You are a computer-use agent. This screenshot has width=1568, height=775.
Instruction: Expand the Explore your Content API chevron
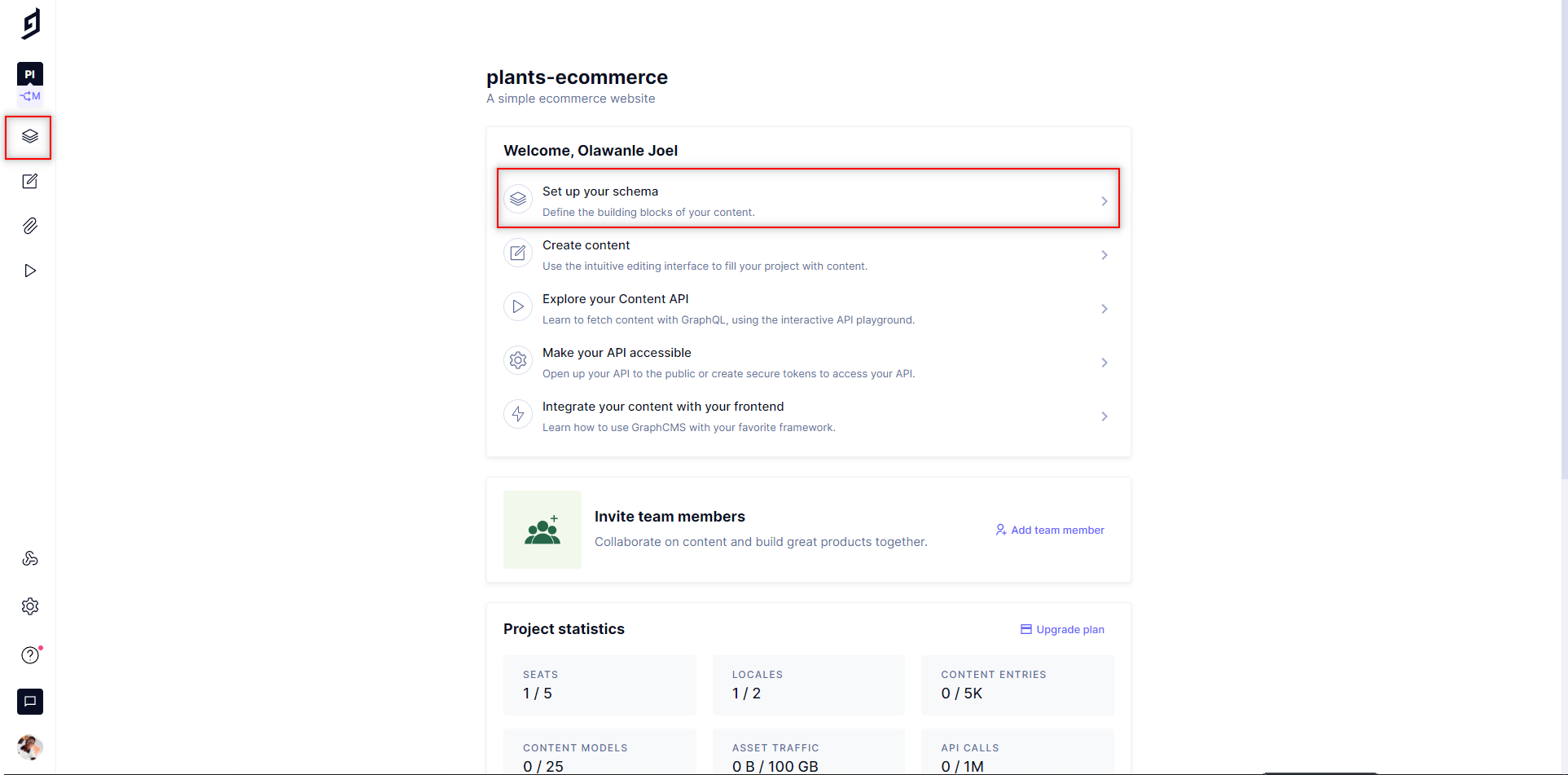(x=1105, y=308)
